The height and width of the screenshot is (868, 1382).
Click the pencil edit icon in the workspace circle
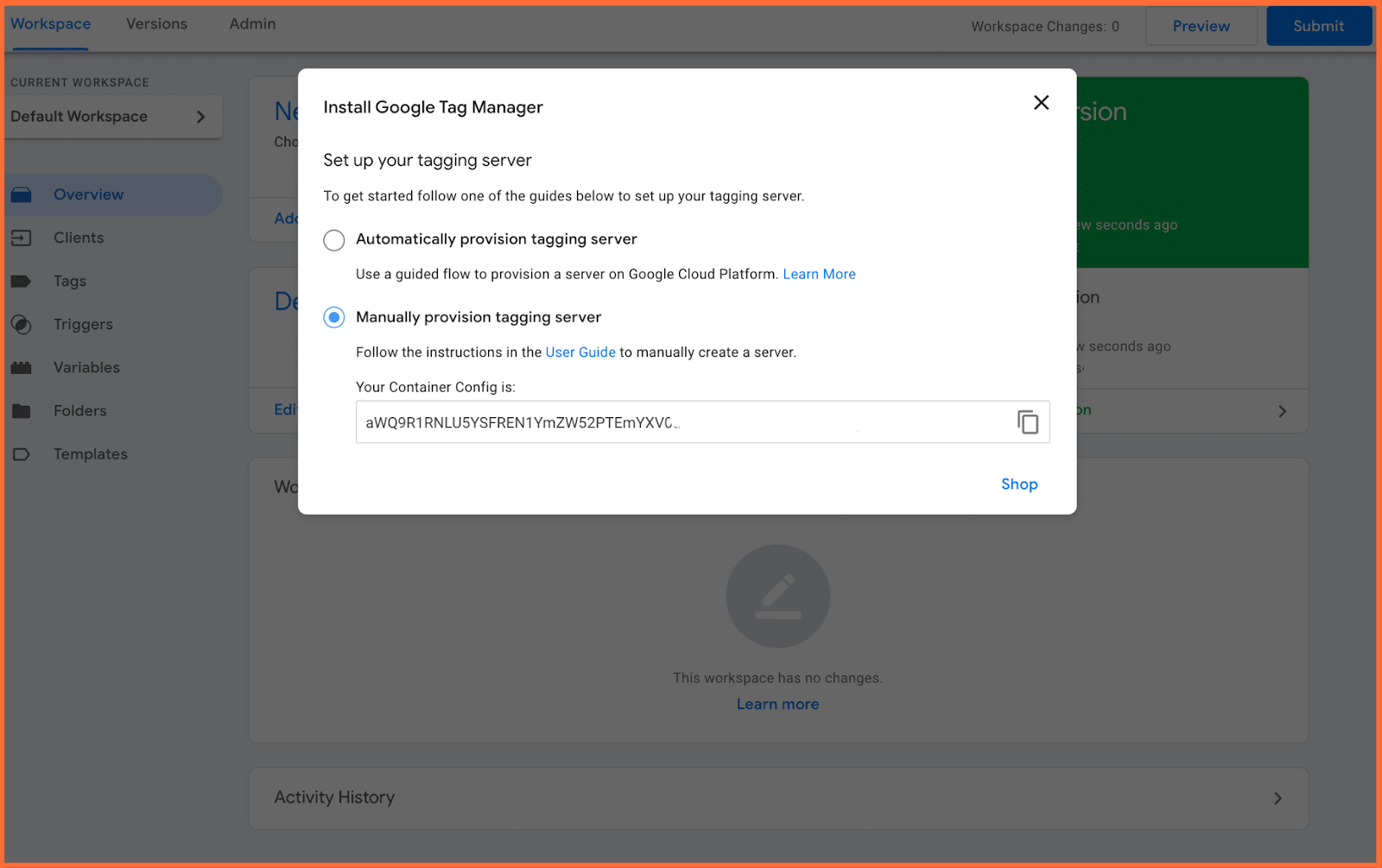tap(777, 596)
